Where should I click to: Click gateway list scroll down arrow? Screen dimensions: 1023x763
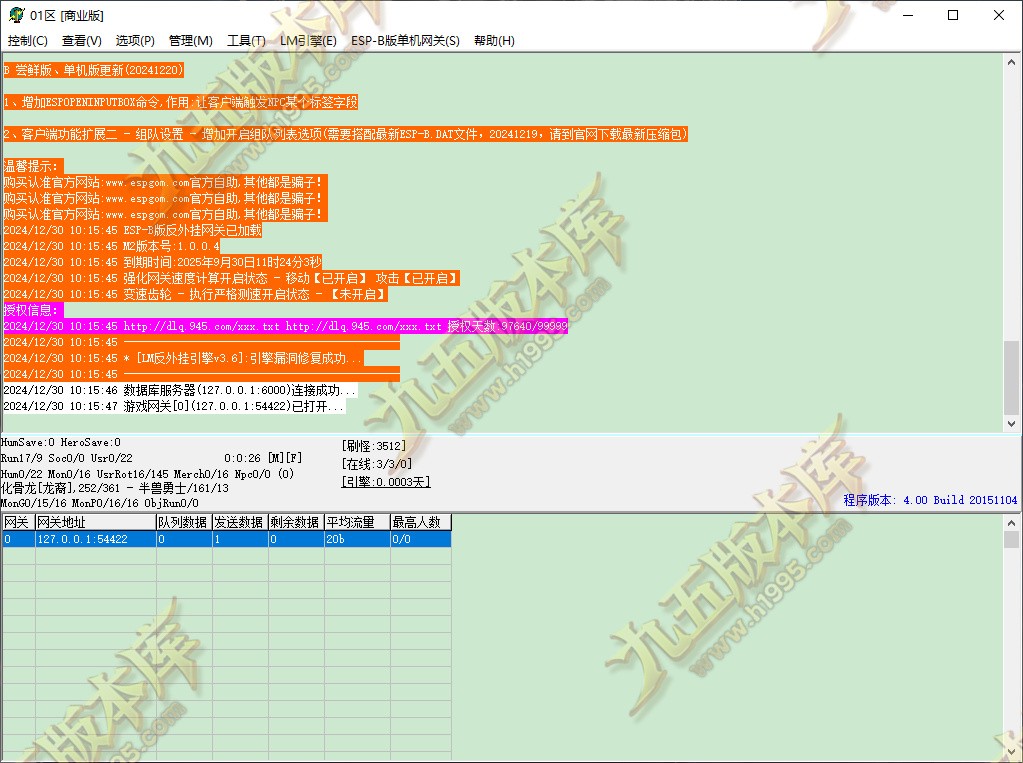(1011, 752)
